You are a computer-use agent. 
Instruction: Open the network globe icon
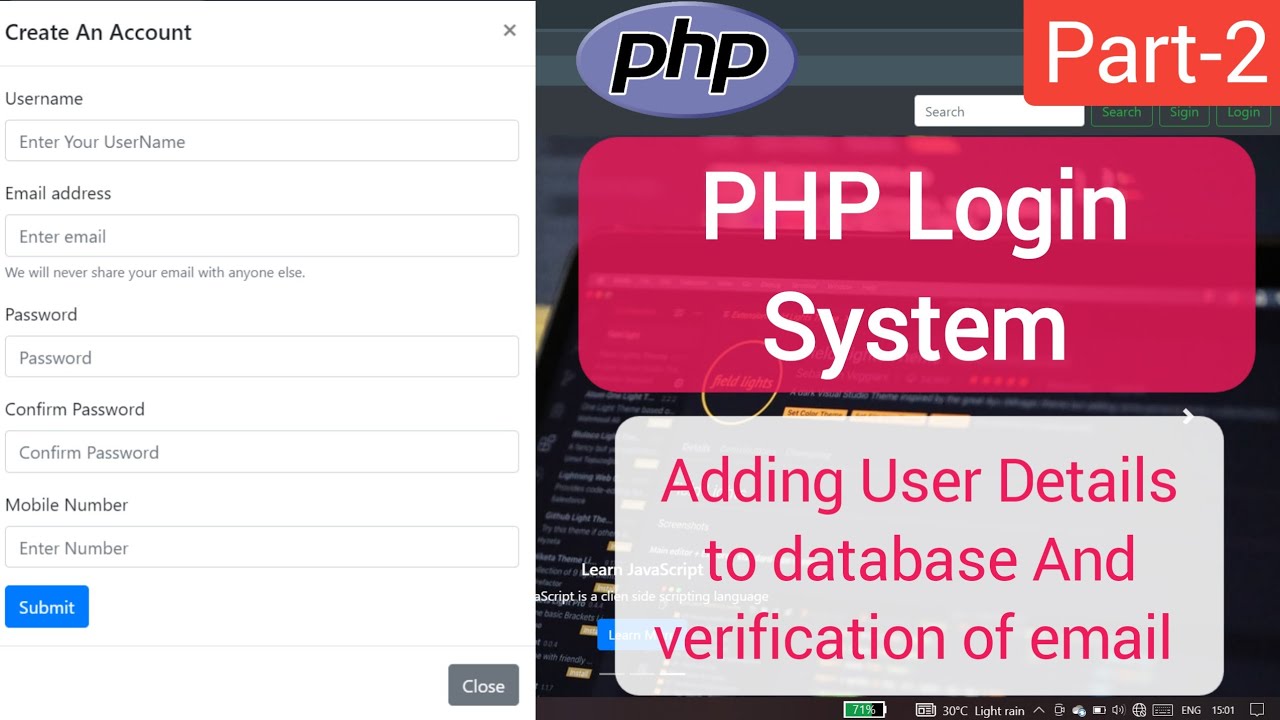point(1139,710)
